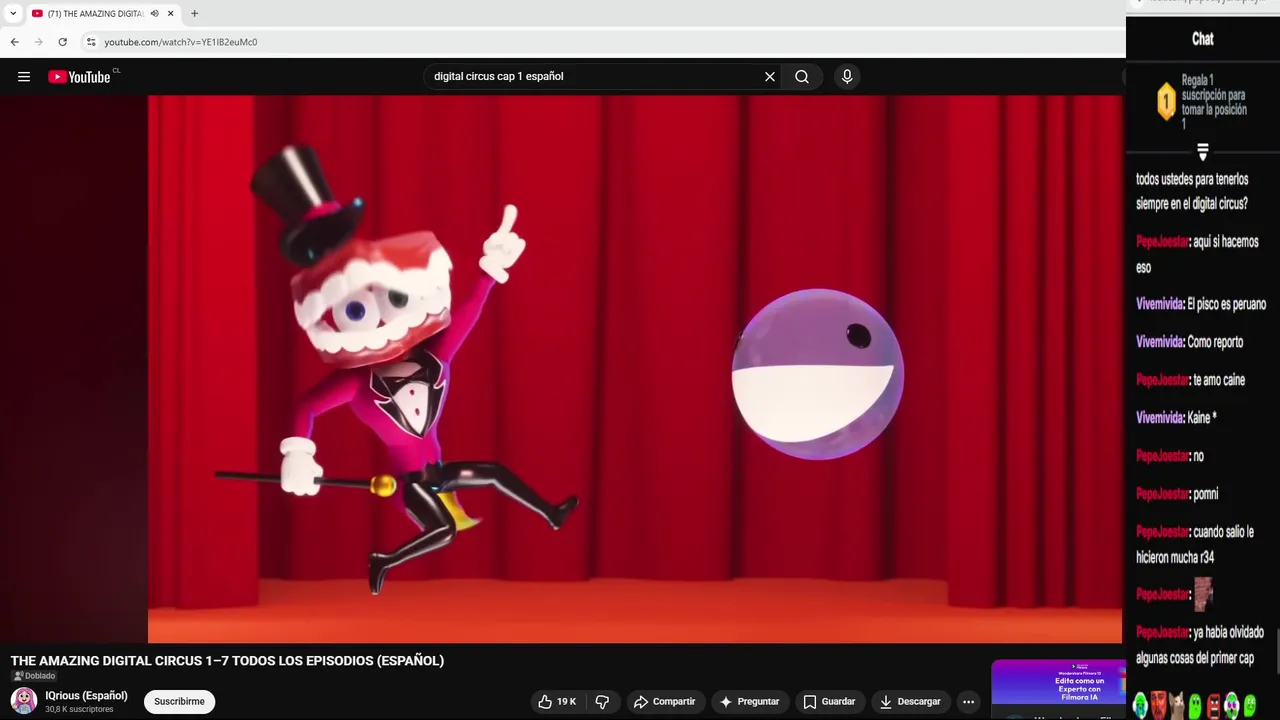Click the browser forward arrow
The image size is (1280, 720).
pyautogui.click(x=38, y=42)
